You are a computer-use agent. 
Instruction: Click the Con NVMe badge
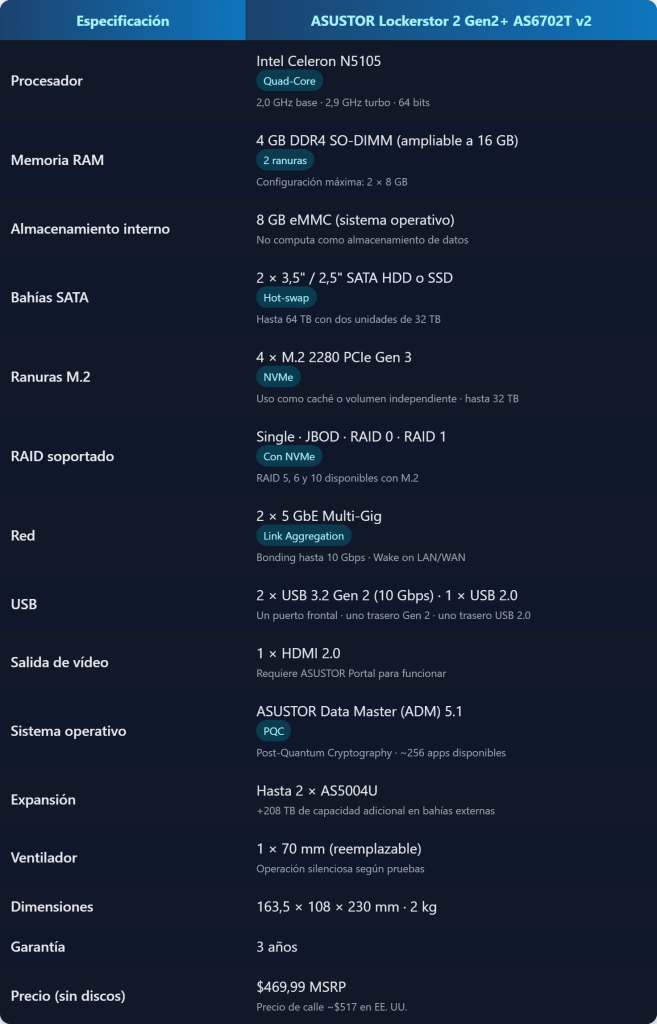point(289,457)
